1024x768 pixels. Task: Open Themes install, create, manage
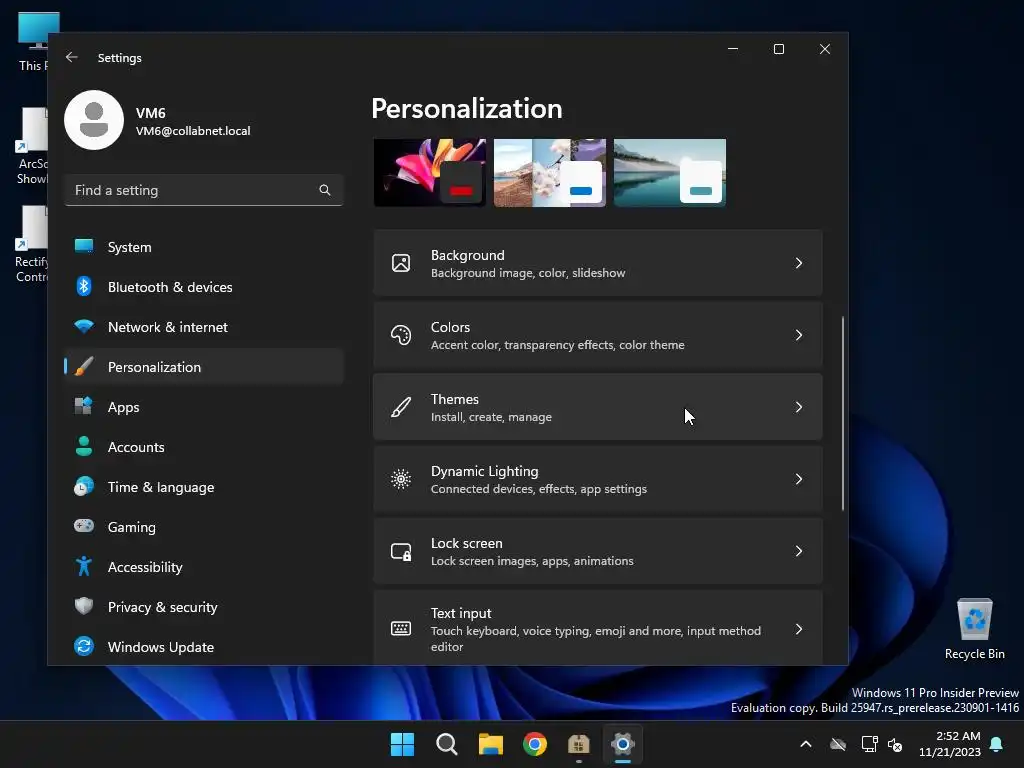pyautogui.click(x=598, y=407)
